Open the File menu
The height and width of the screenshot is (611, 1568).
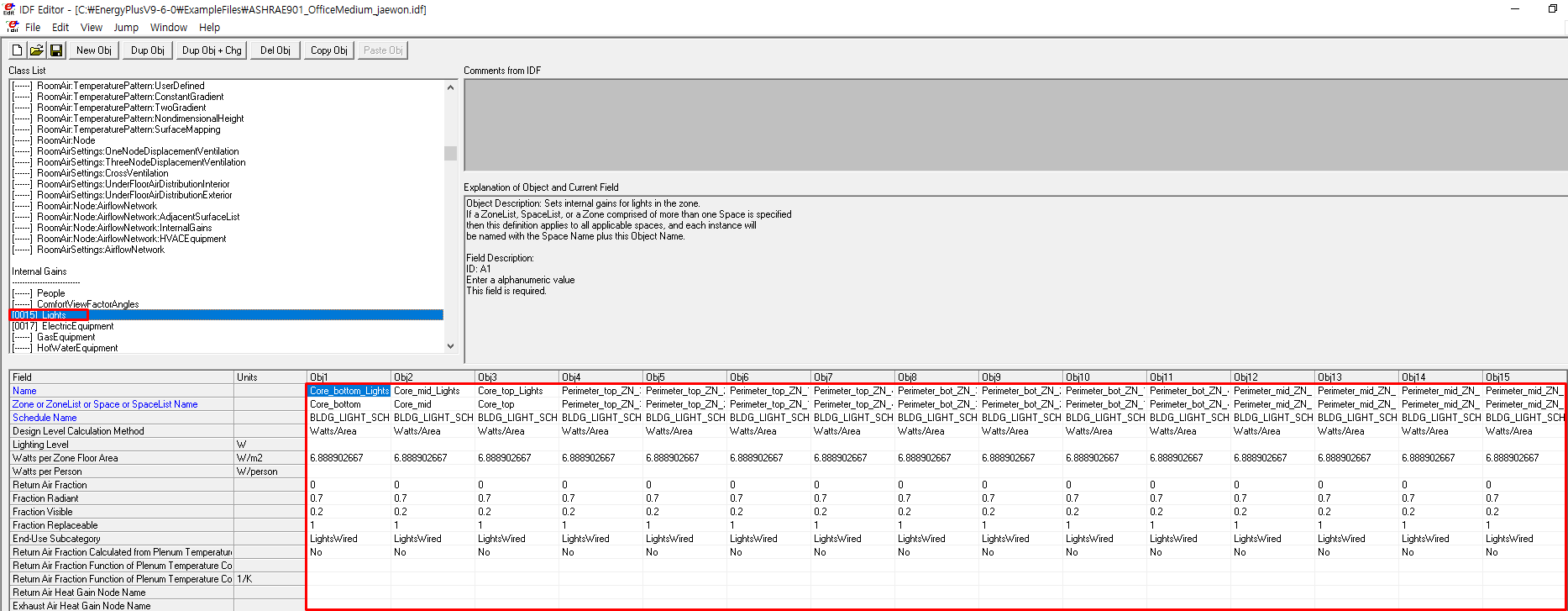point(33,27)
